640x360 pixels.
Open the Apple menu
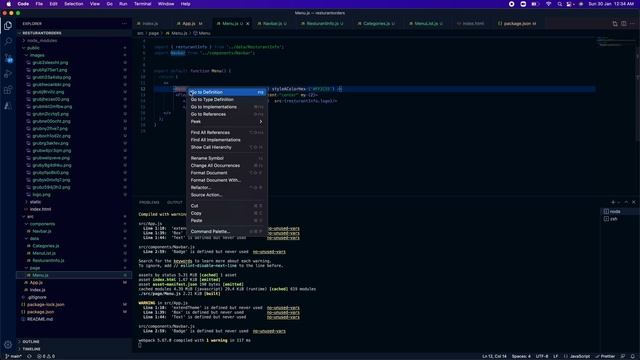(x=9, y=4)
